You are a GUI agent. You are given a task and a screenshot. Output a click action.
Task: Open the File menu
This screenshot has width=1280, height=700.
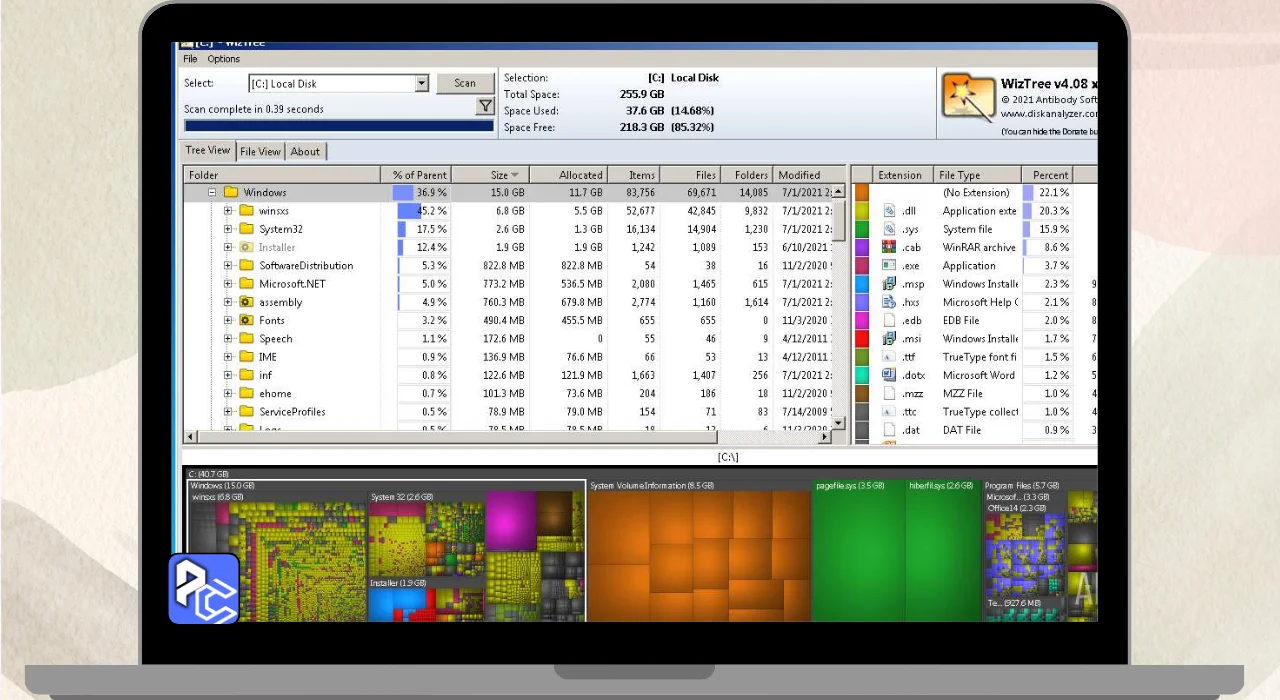pyautogui.click(x=190, y=59)
